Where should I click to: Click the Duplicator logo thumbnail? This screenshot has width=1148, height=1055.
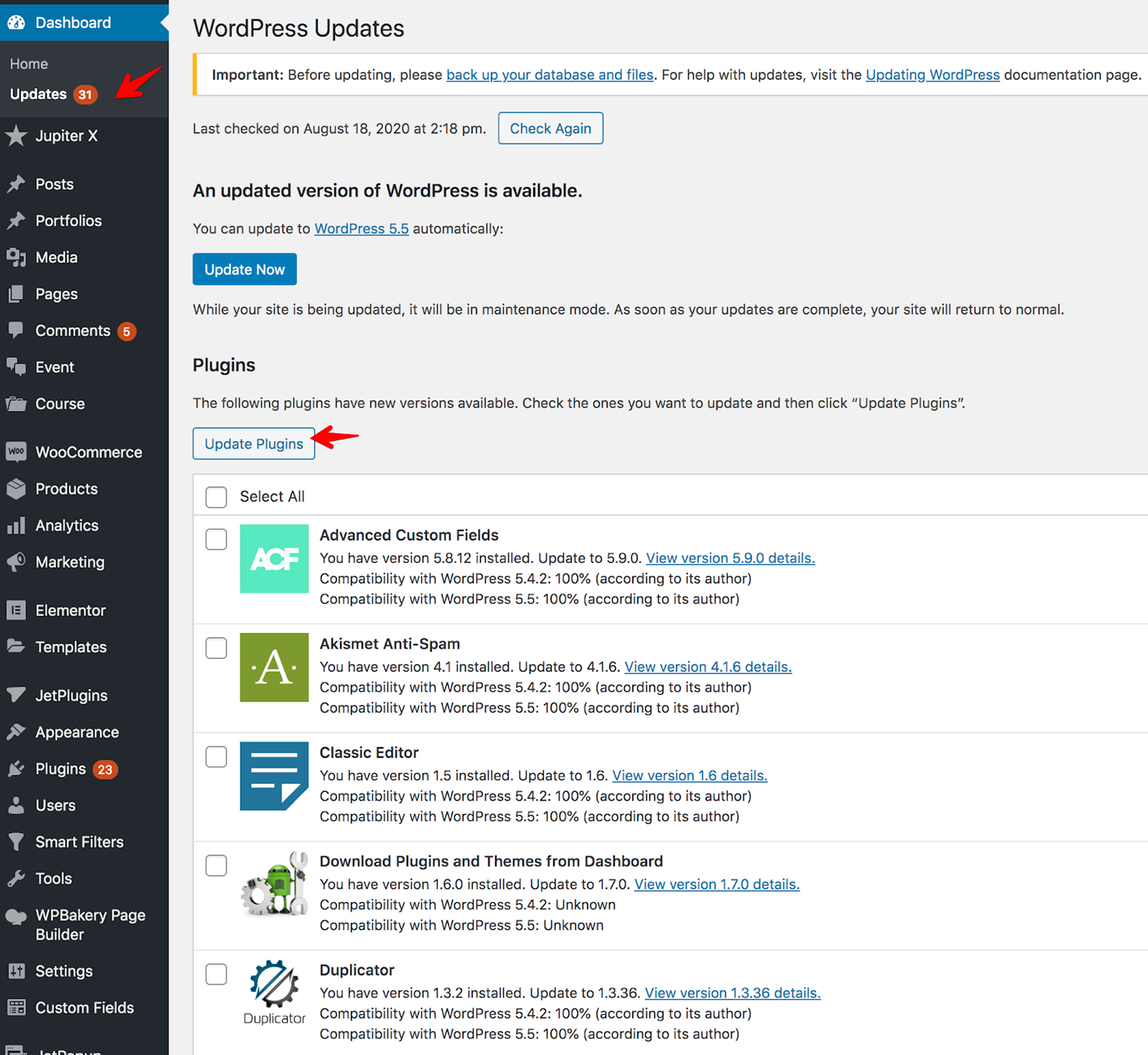tap(274, 994)
